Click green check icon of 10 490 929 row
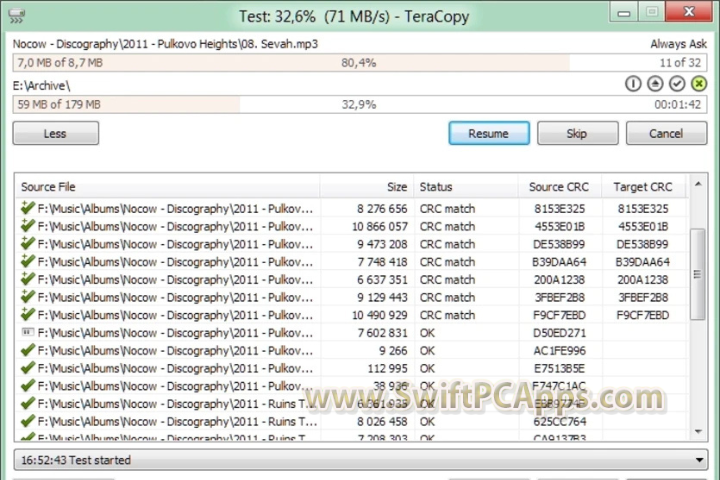The height and width of the screenshot is (480, 720). (28, 315)
